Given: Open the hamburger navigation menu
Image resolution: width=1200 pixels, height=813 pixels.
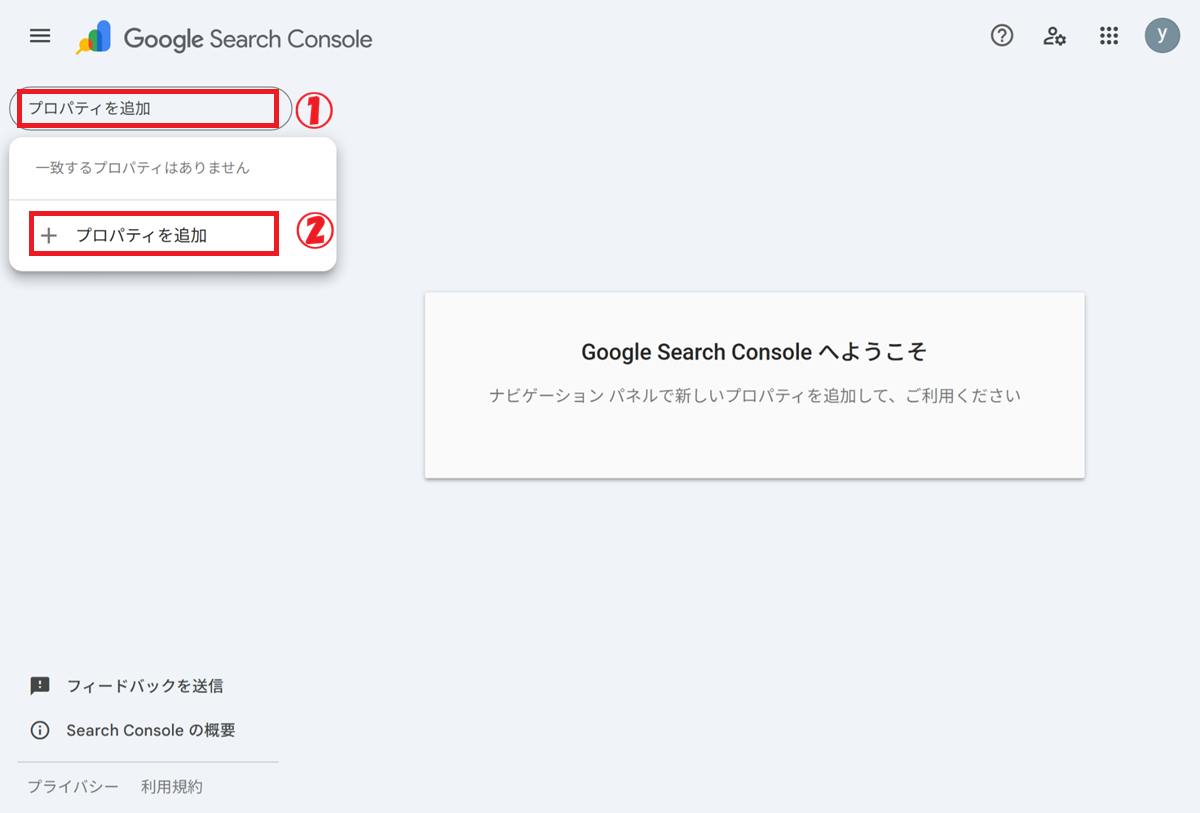Looking at the screenshot, I should coord(40,36).
